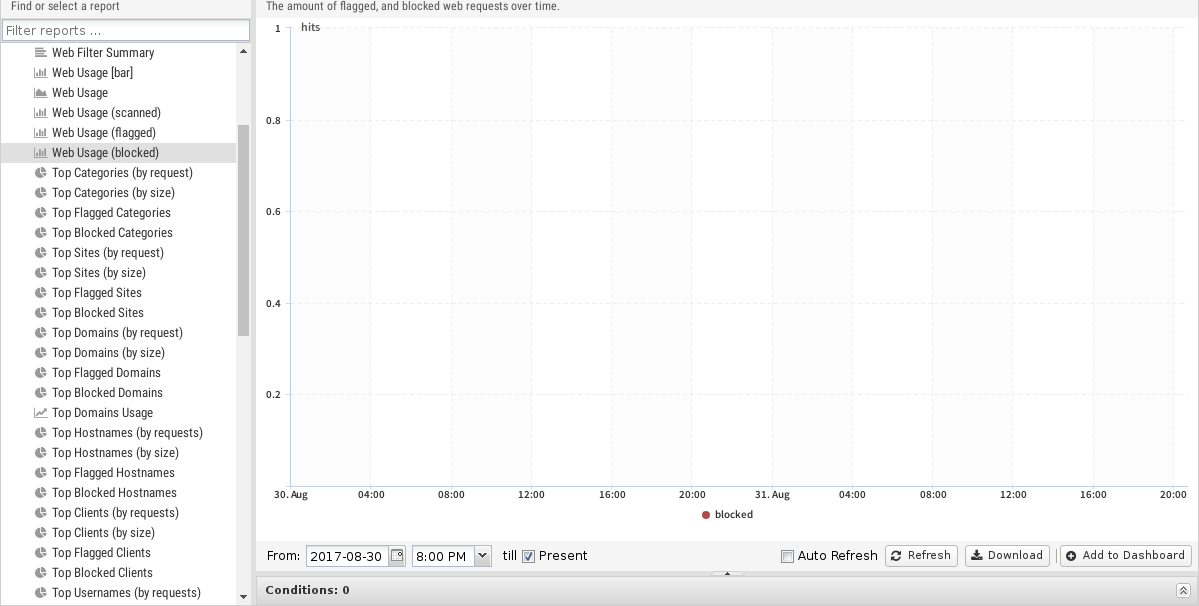Image resolution: width=1199 pixels, height=606 pixels.
Task: Click the report list scroll-up arrow
Action: pos(243,51)
